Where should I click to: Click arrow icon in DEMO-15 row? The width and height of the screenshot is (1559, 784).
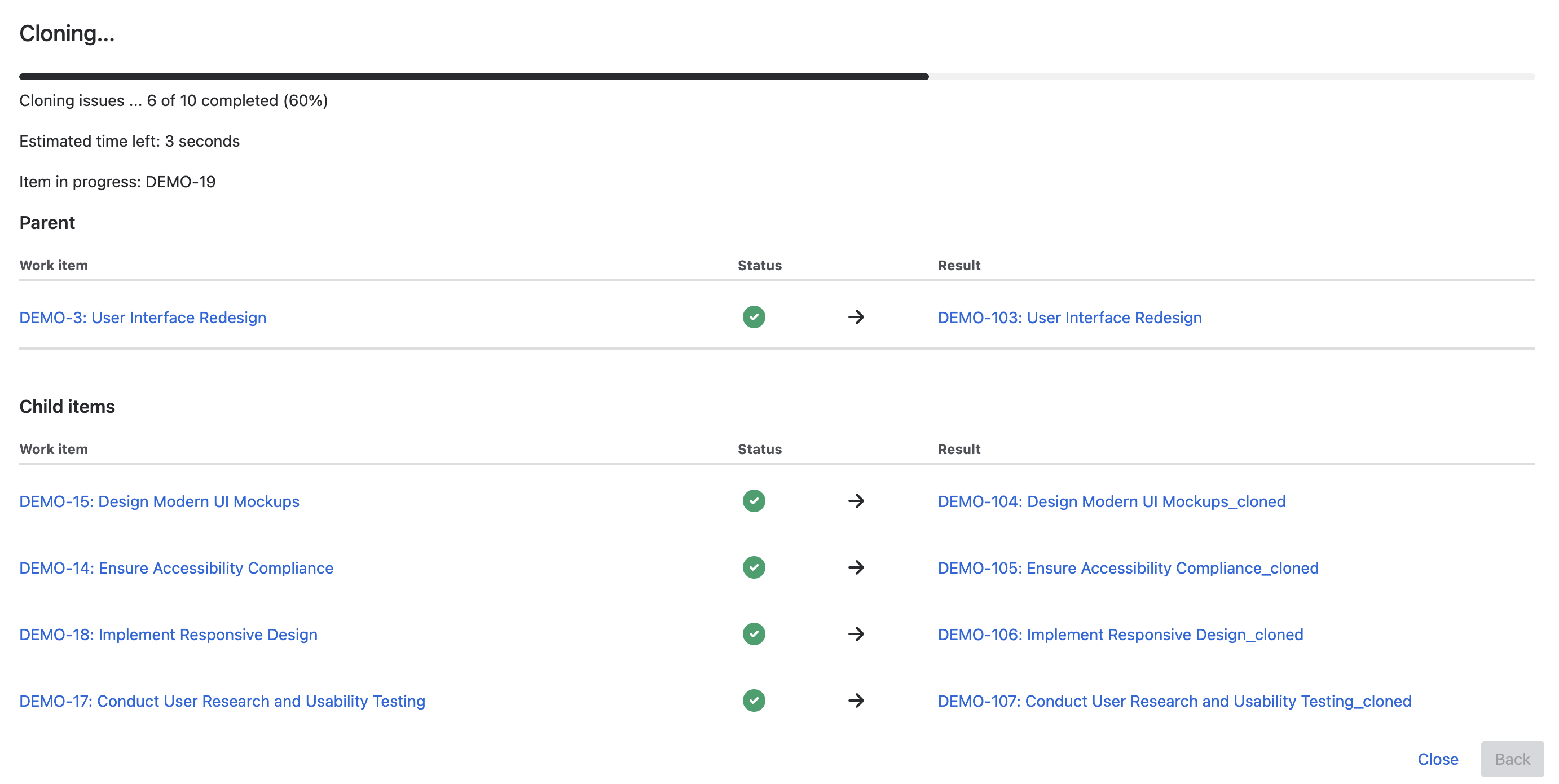click(x=856, y=501)
